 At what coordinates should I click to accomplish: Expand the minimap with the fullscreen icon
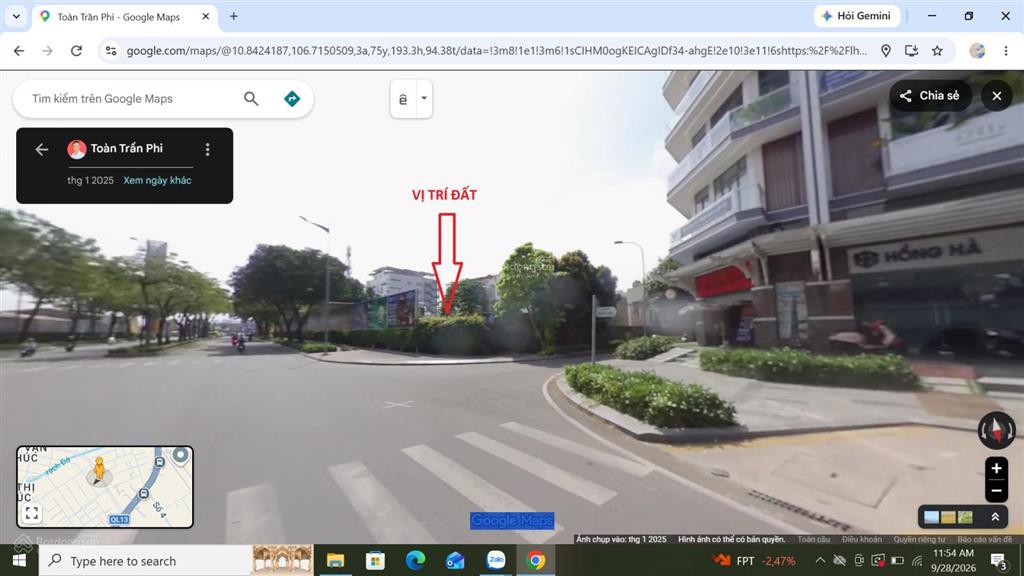[31, 513]
